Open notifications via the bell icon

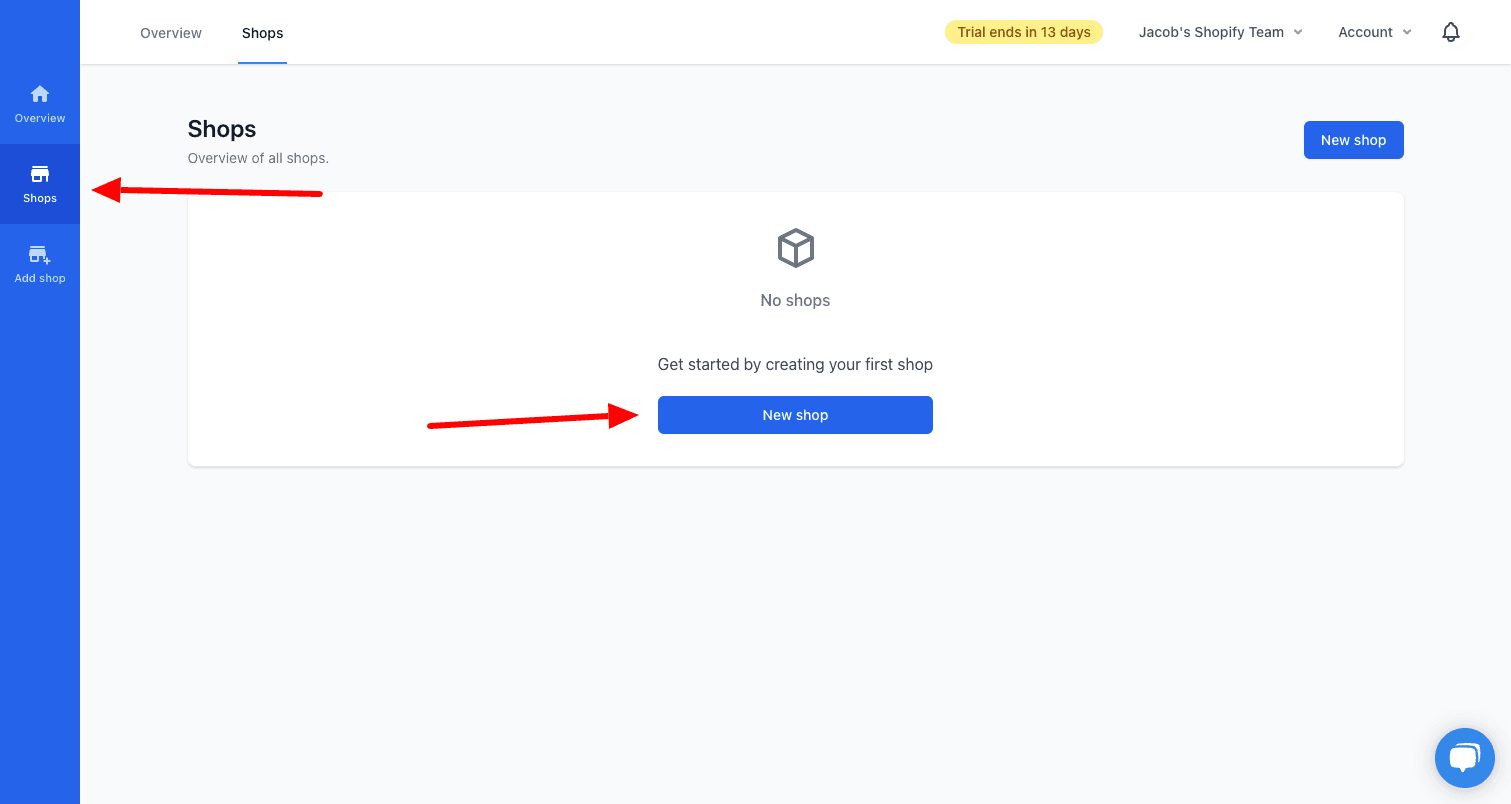click(x=1451, y=32)
